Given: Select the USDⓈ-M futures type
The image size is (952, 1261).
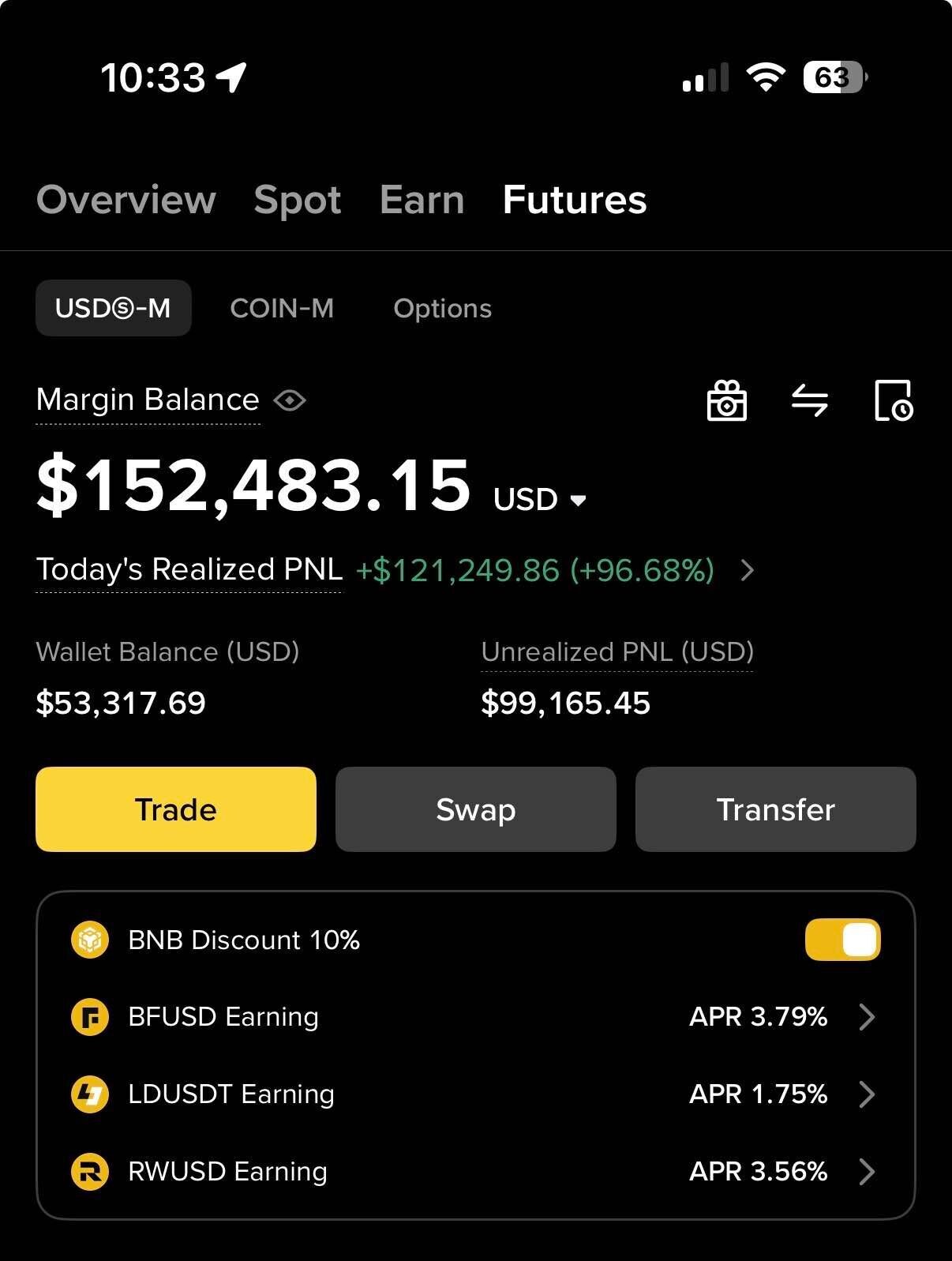Looking at the screenshot, I should click(x=113, y=308).
